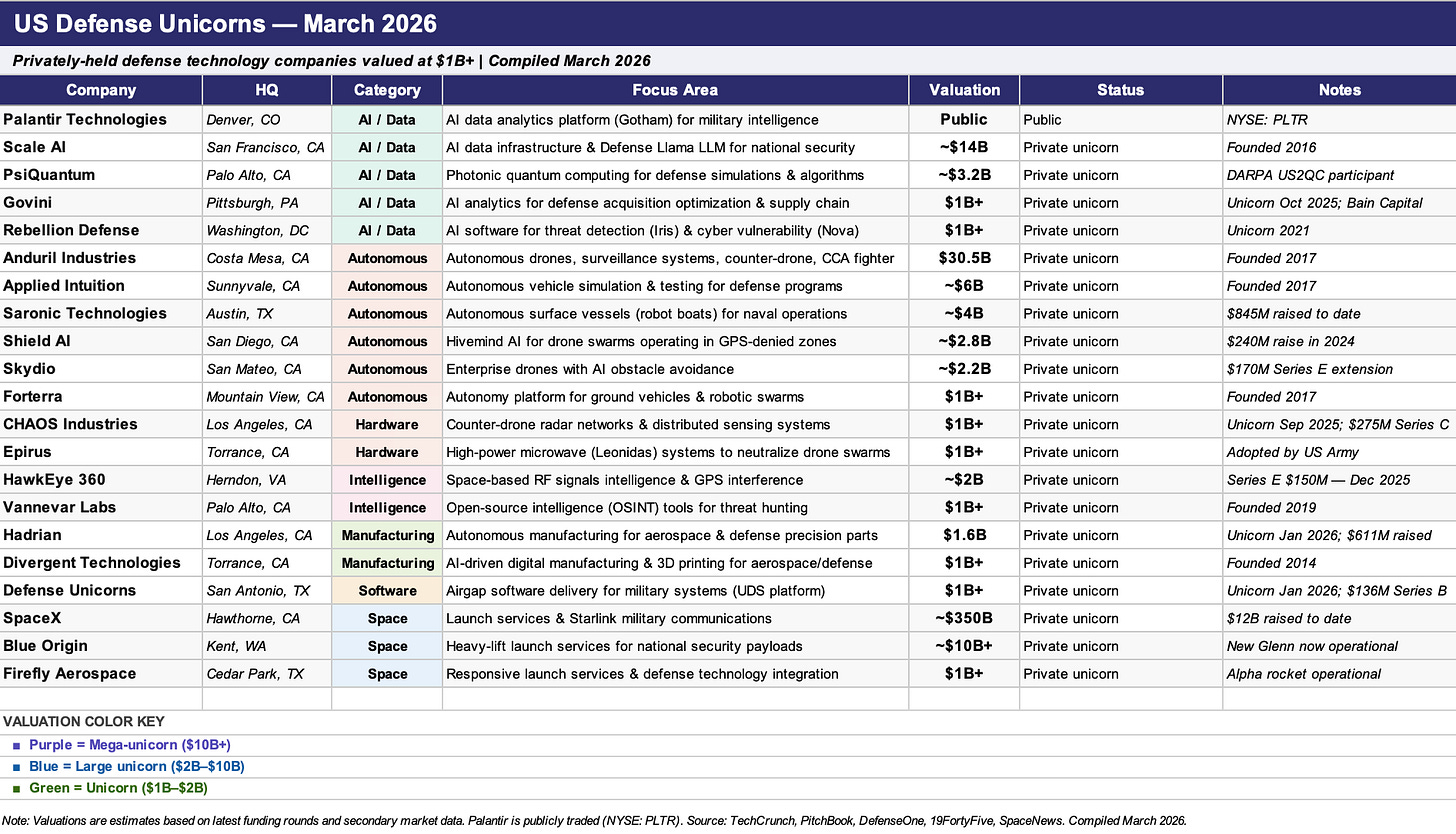This screenshot has width=1456, height=834.
Task: Select the Cedar Park, TX headquarters cell
Action: [267, 673]
